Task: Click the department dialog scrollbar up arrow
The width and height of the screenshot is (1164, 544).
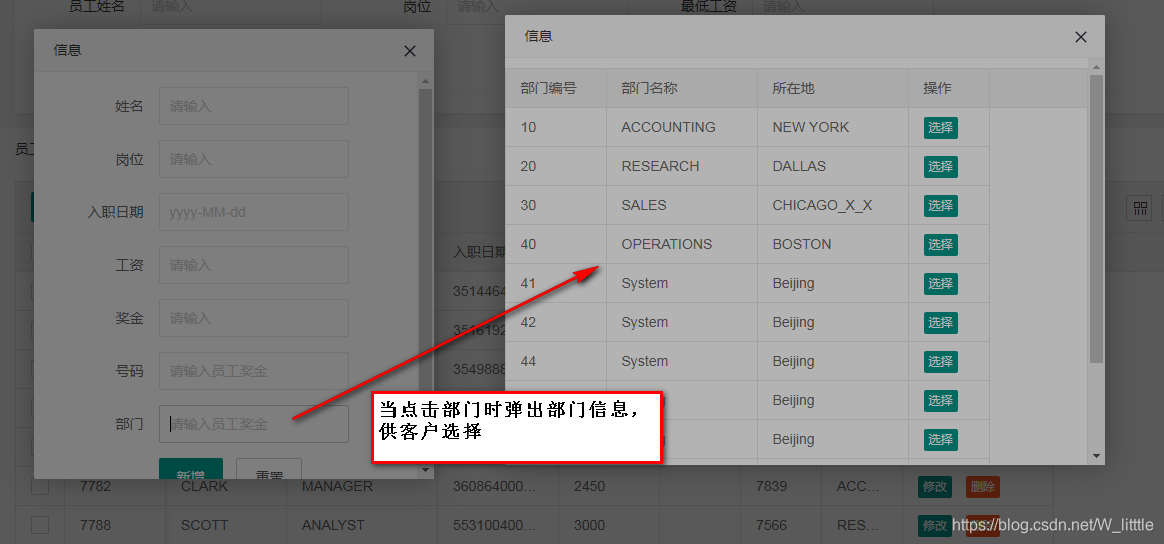Action: click(1096, 68)
